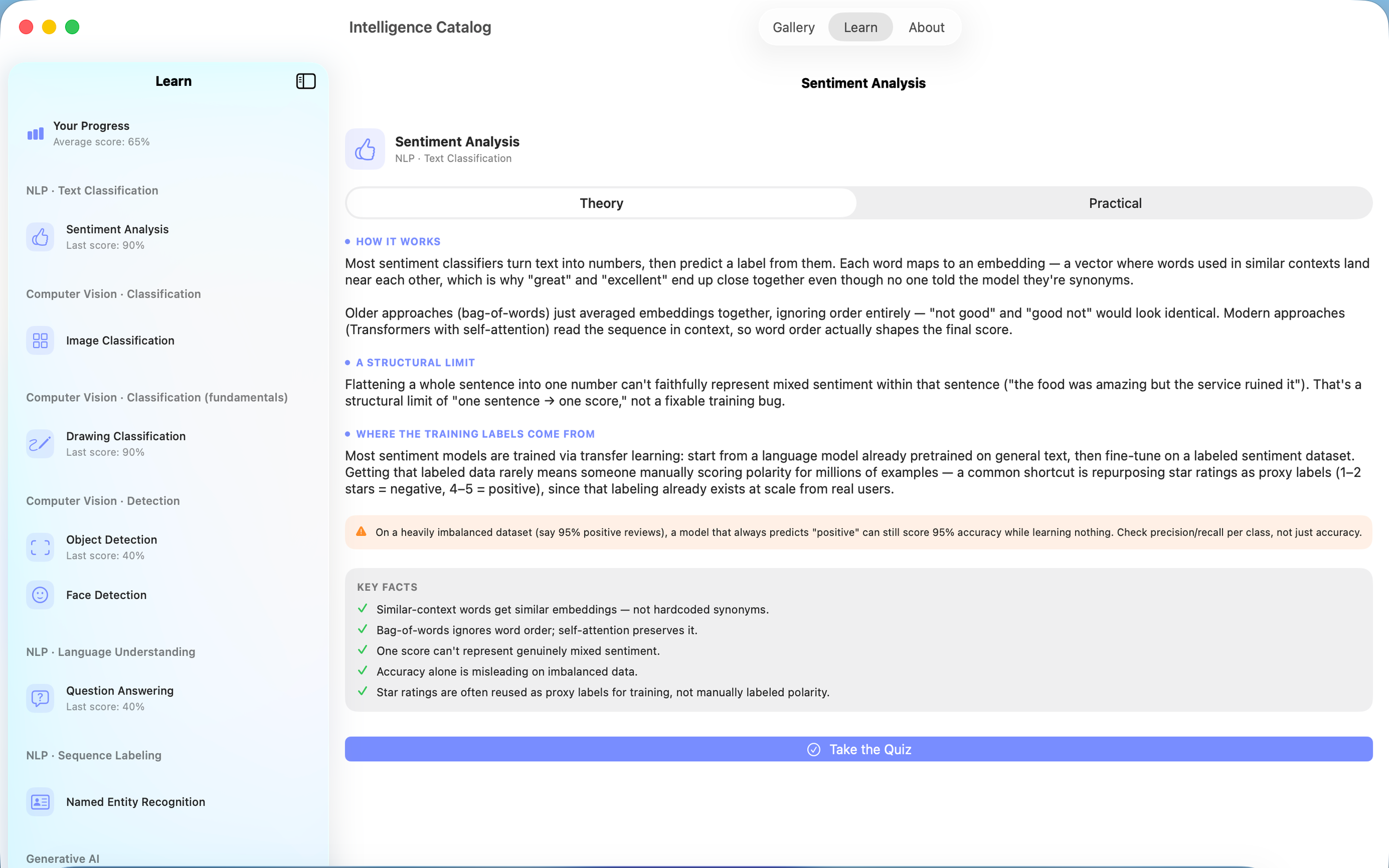Click Computer Vision · Classification (fundamentals) header
The height and width of the screenshot is (868, 1389).
(x=157, y=397)
